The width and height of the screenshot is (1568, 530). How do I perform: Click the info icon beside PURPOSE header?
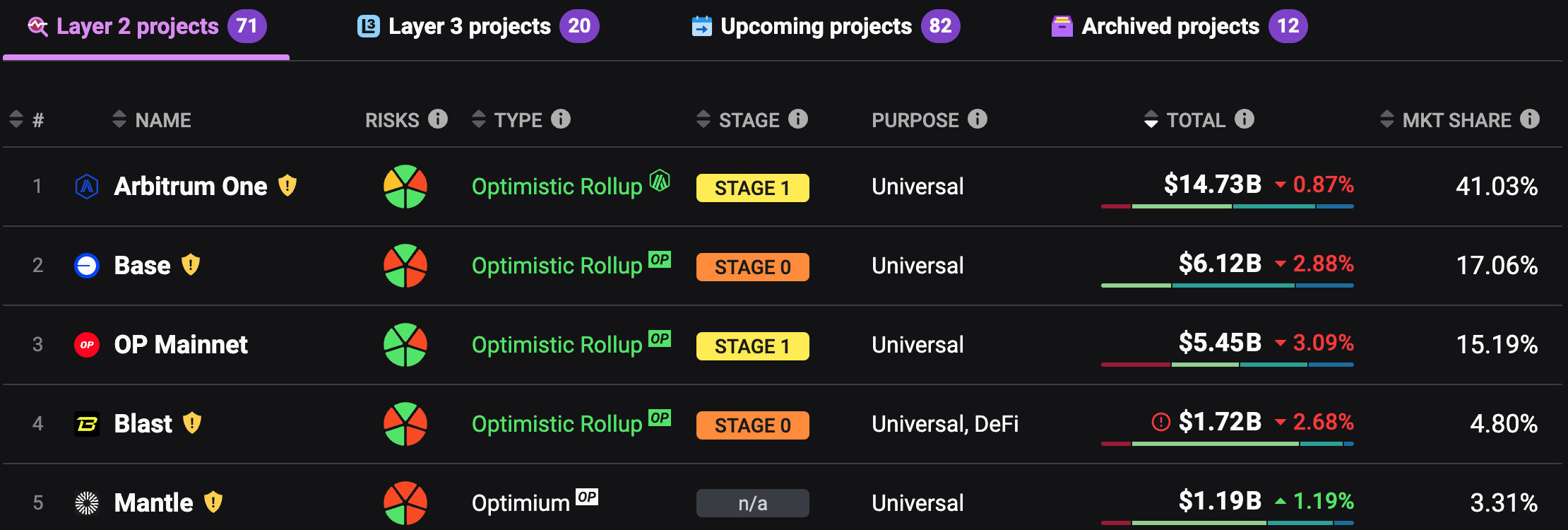coord(978,119)
